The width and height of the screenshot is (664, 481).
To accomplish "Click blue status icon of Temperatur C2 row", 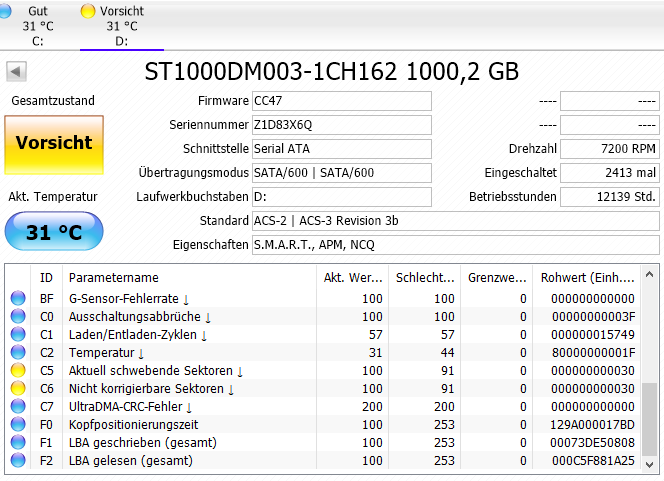I will click(18, 352).
